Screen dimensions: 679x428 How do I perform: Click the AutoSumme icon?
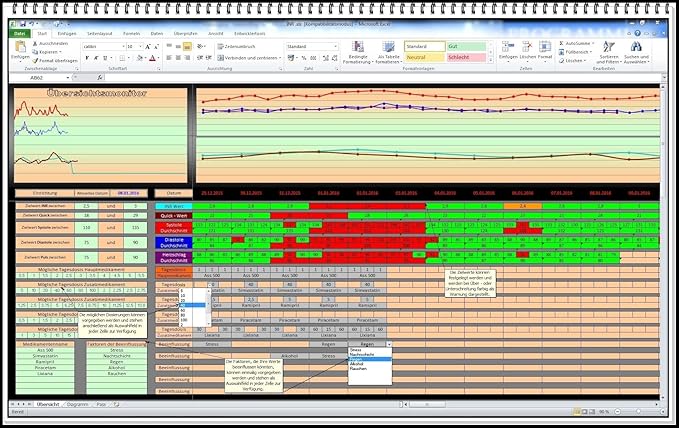click(561, 44)
